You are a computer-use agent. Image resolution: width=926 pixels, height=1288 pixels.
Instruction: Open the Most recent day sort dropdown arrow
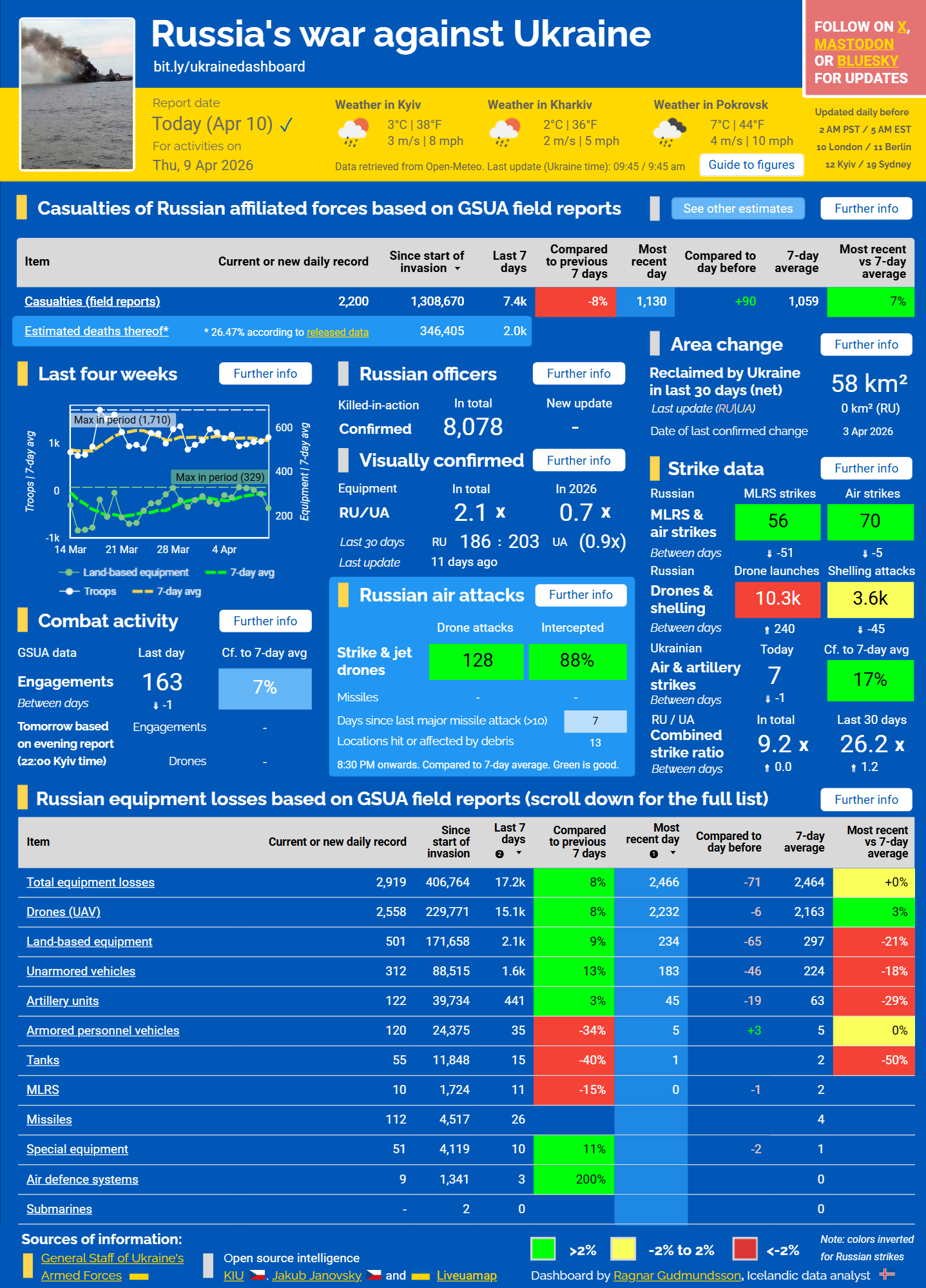[673, 853]
